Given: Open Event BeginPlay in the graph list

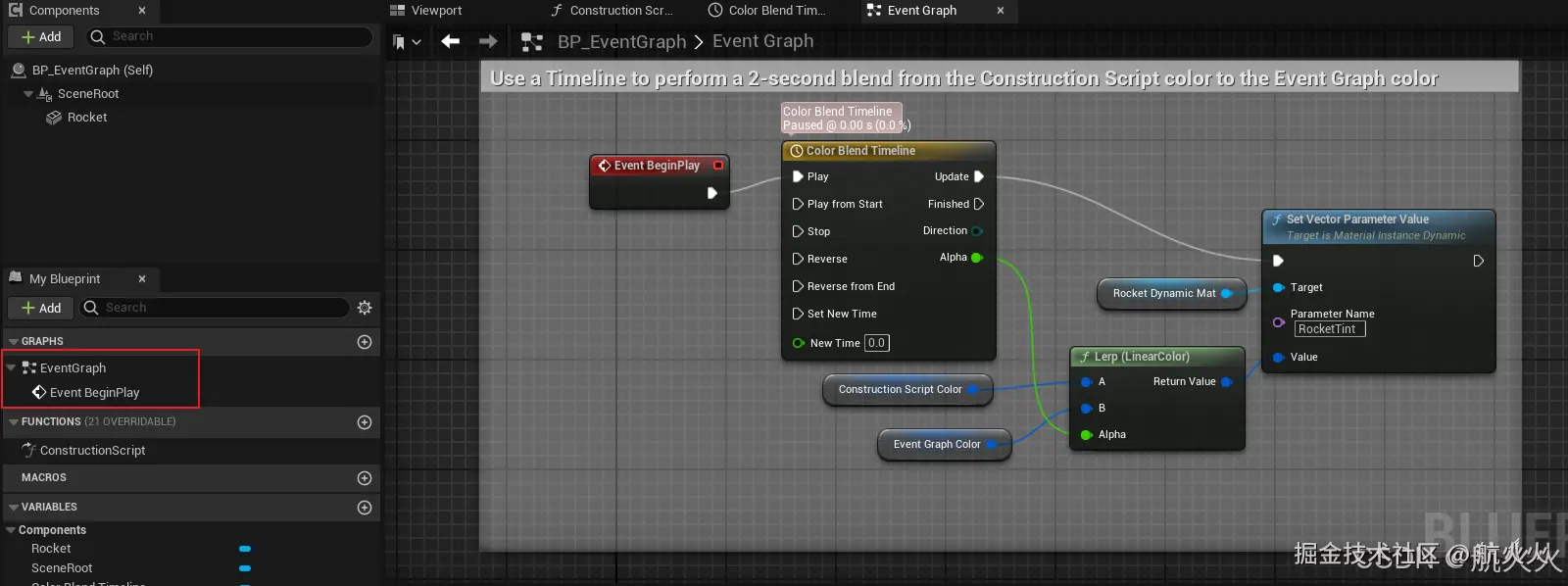Looking at the screenshot, I should pyautogui.click(x=95, y=392).
